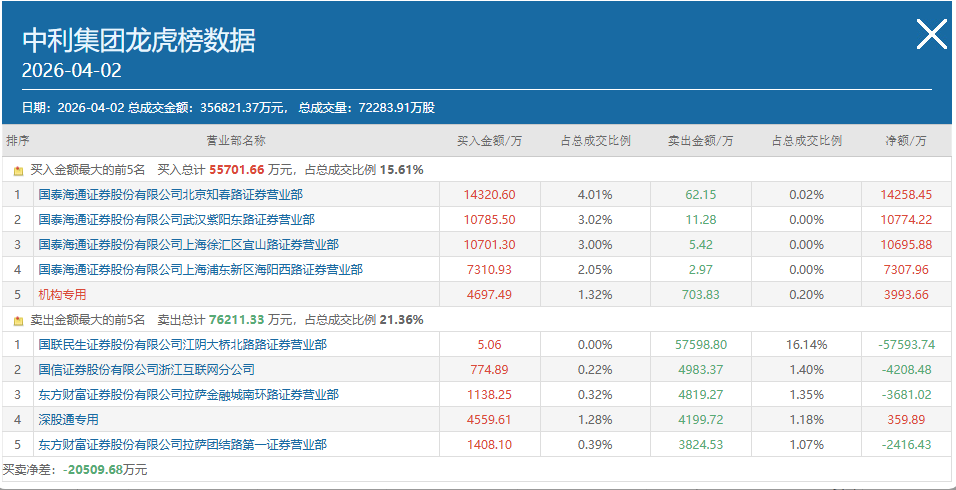Viewport: 956px width, 490px height.
Task: Click the sell ratio 21.36% value
Action: point(401,319)
